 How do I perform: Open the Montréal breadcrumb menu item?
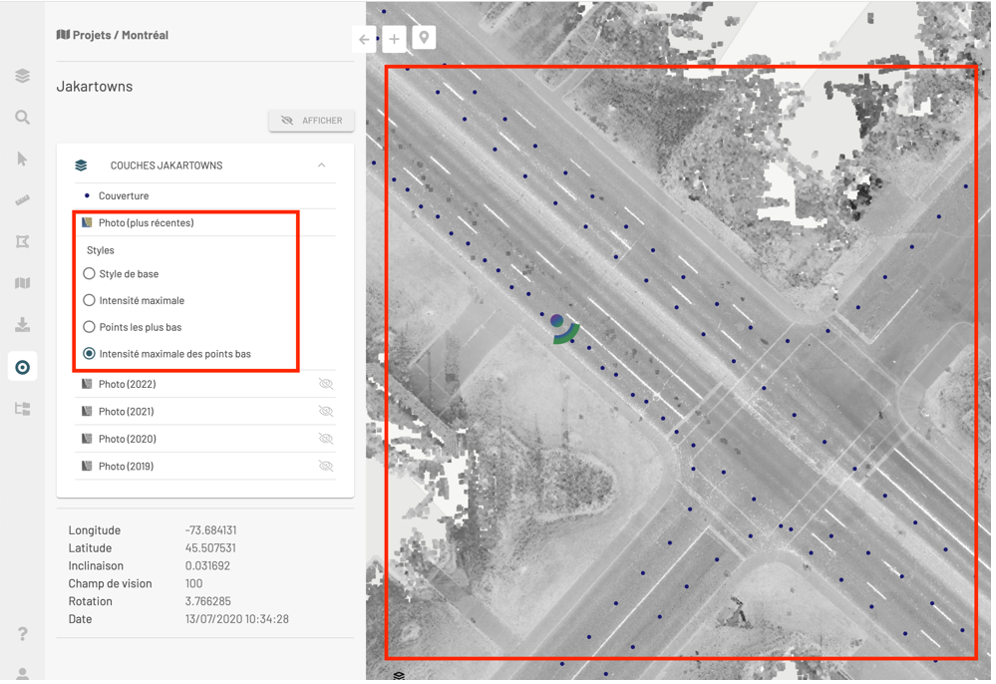point(143,35)
